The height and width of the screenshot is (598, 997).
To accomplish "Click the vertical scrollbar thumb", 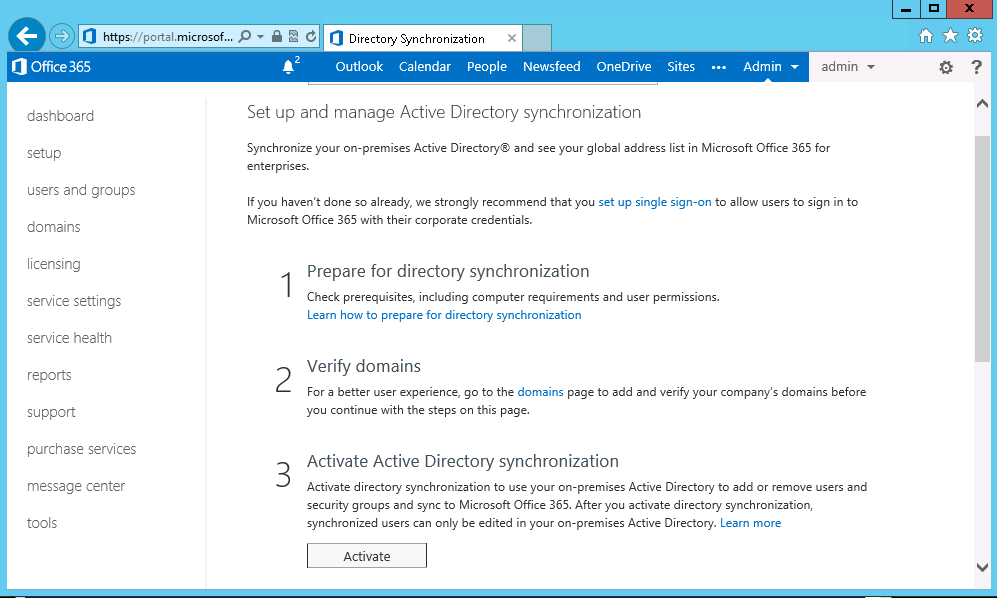I will tap(982, 249).
